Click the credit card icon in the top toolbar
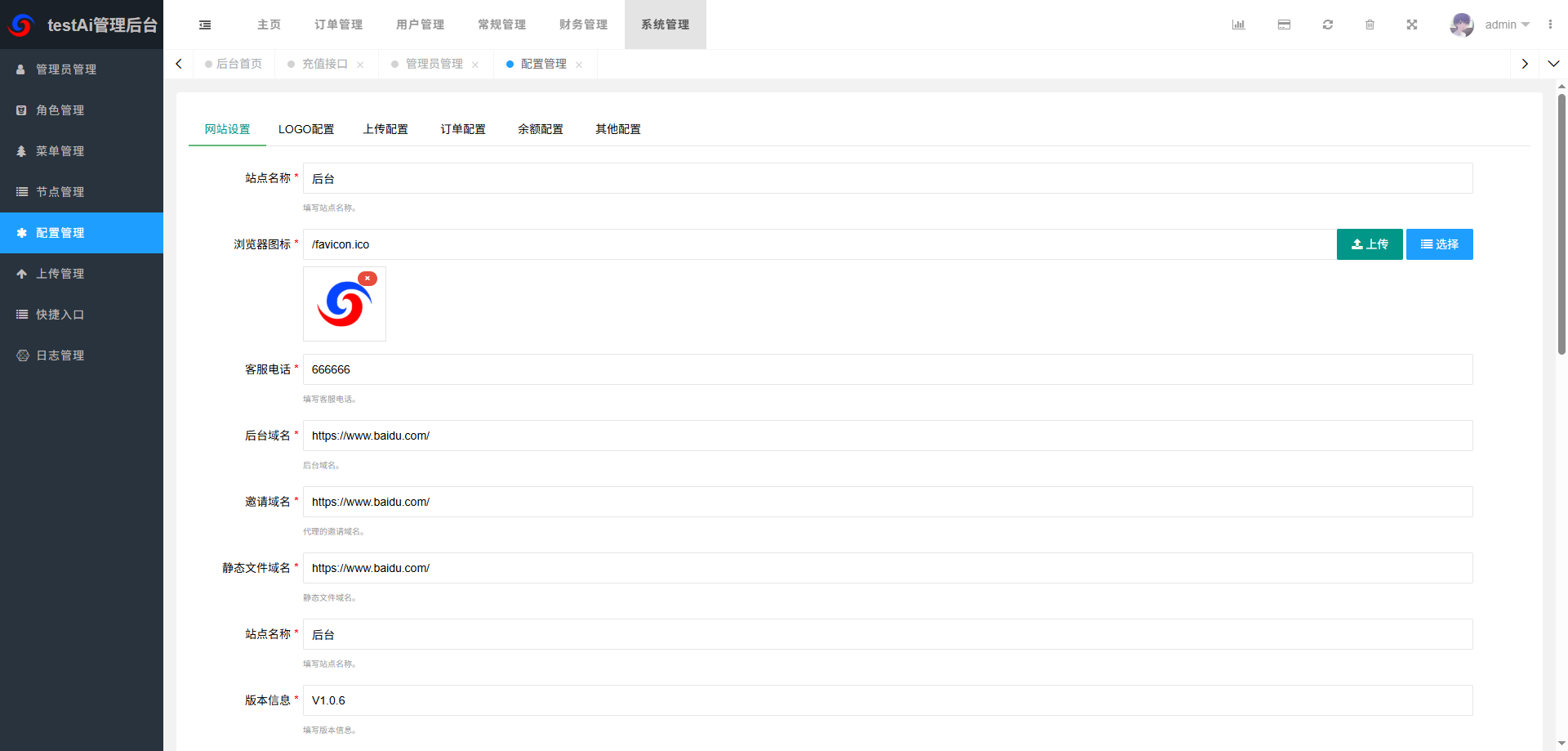Screen dimensions: 1568x751 [x=1284, y=25]
